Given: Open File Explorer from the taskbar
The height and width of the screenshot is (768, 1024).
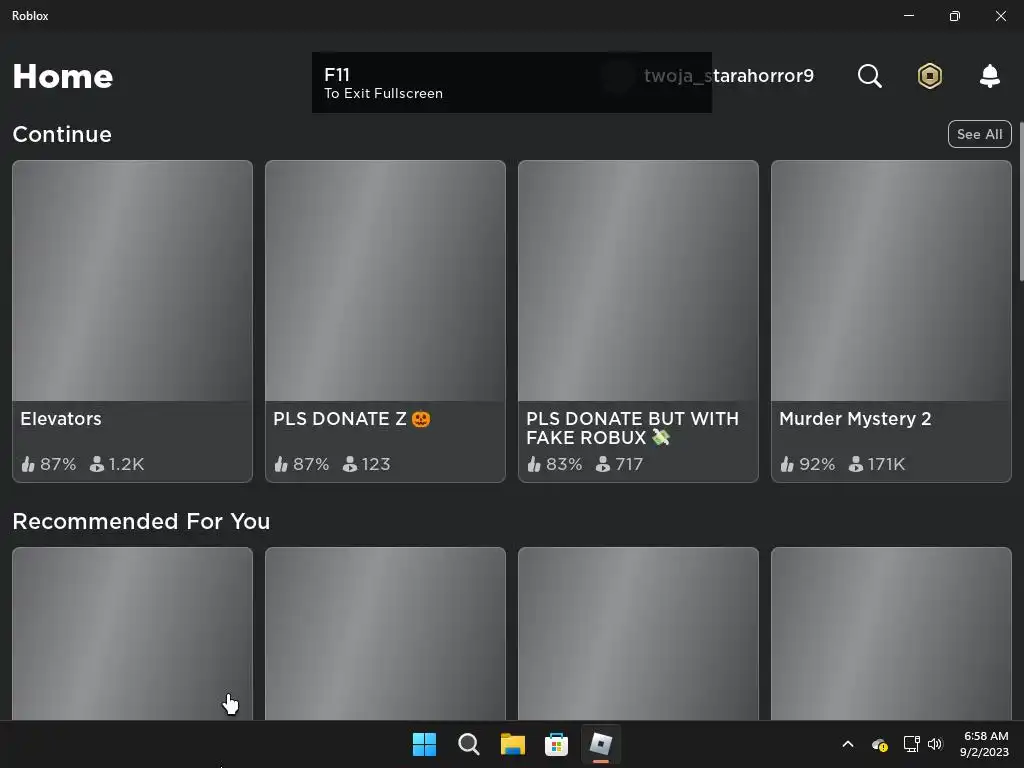Looking at the screenshot, I should tap(513, 744).
